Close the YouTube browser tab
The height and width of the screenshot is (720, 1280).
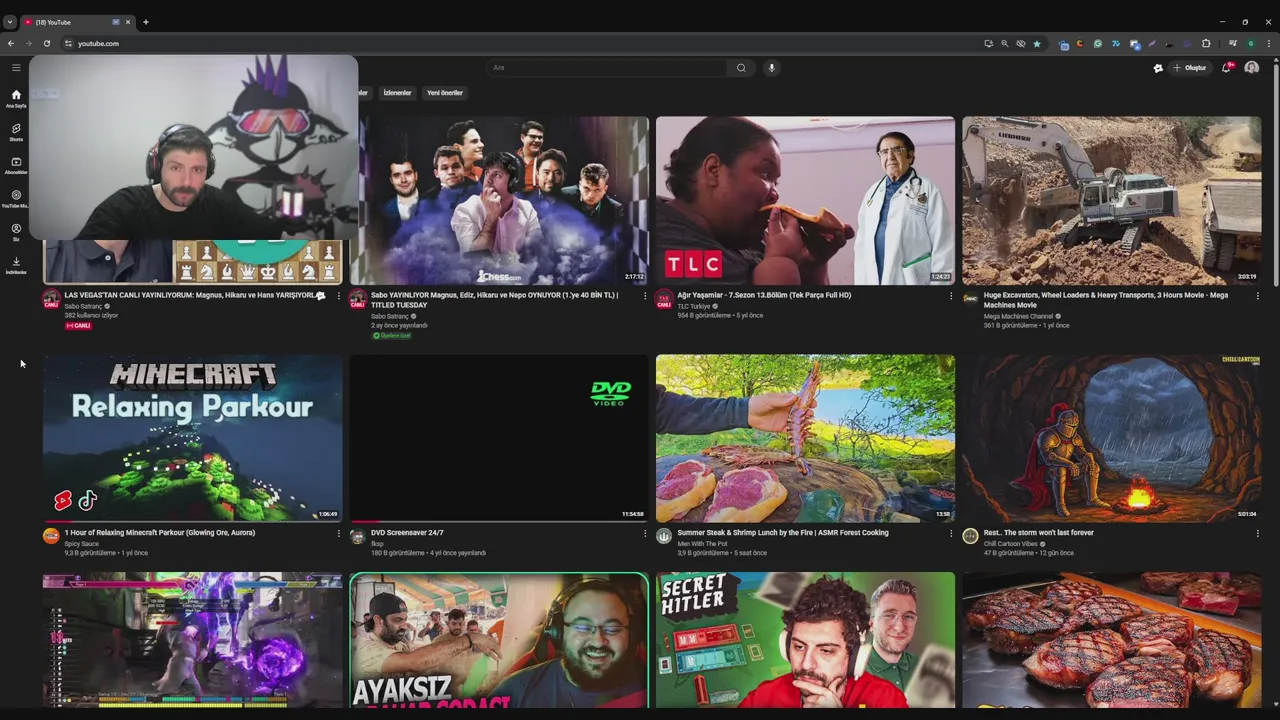coord(128,21)
